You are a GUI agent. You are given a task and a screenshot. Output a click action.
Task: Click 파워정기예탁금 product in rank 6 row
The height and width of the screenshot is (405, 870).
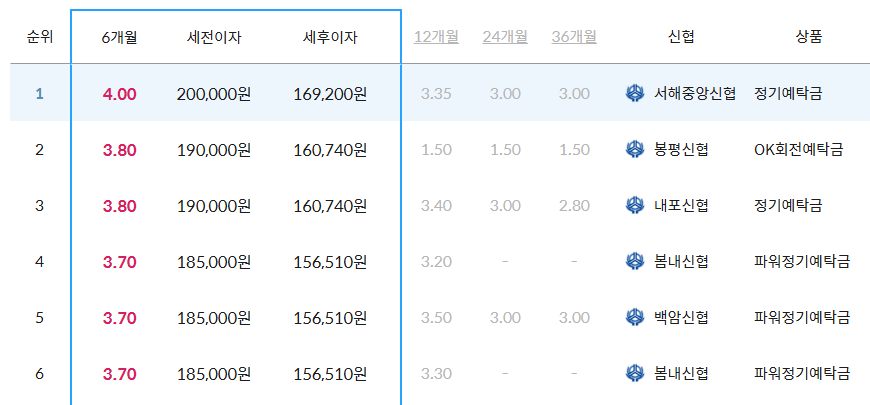[802, 374]
